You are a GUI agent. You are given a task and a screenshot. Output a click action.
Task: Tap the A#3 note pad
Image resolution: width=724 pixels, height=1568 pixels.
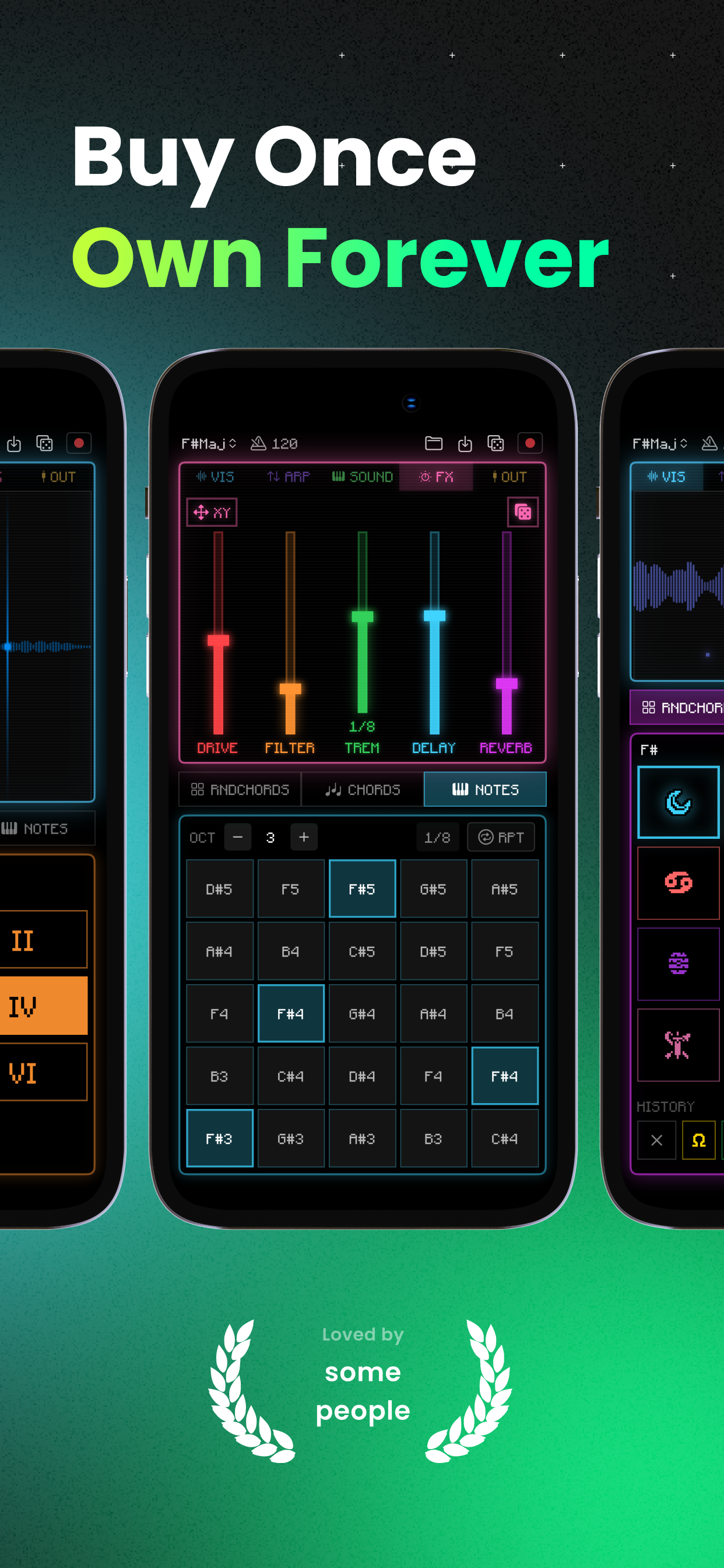362,1138
